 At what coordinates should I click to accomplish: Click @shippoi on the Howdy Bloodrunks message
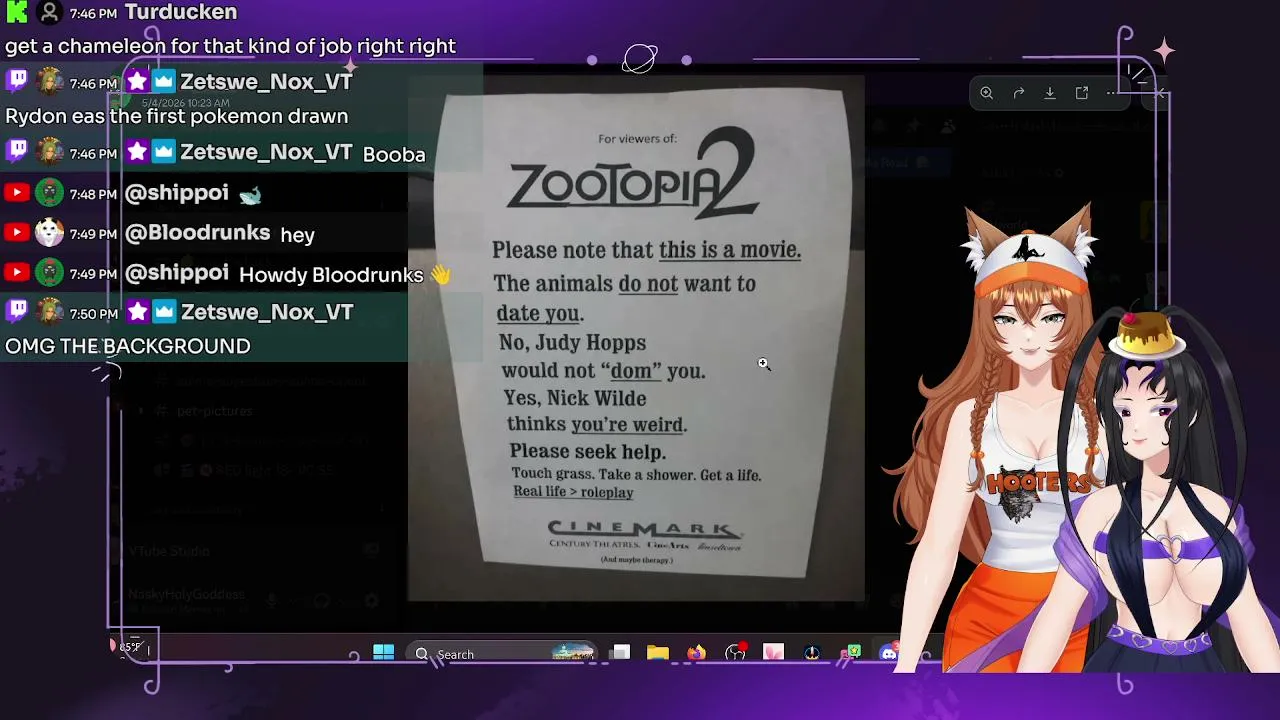click(177, 273)
